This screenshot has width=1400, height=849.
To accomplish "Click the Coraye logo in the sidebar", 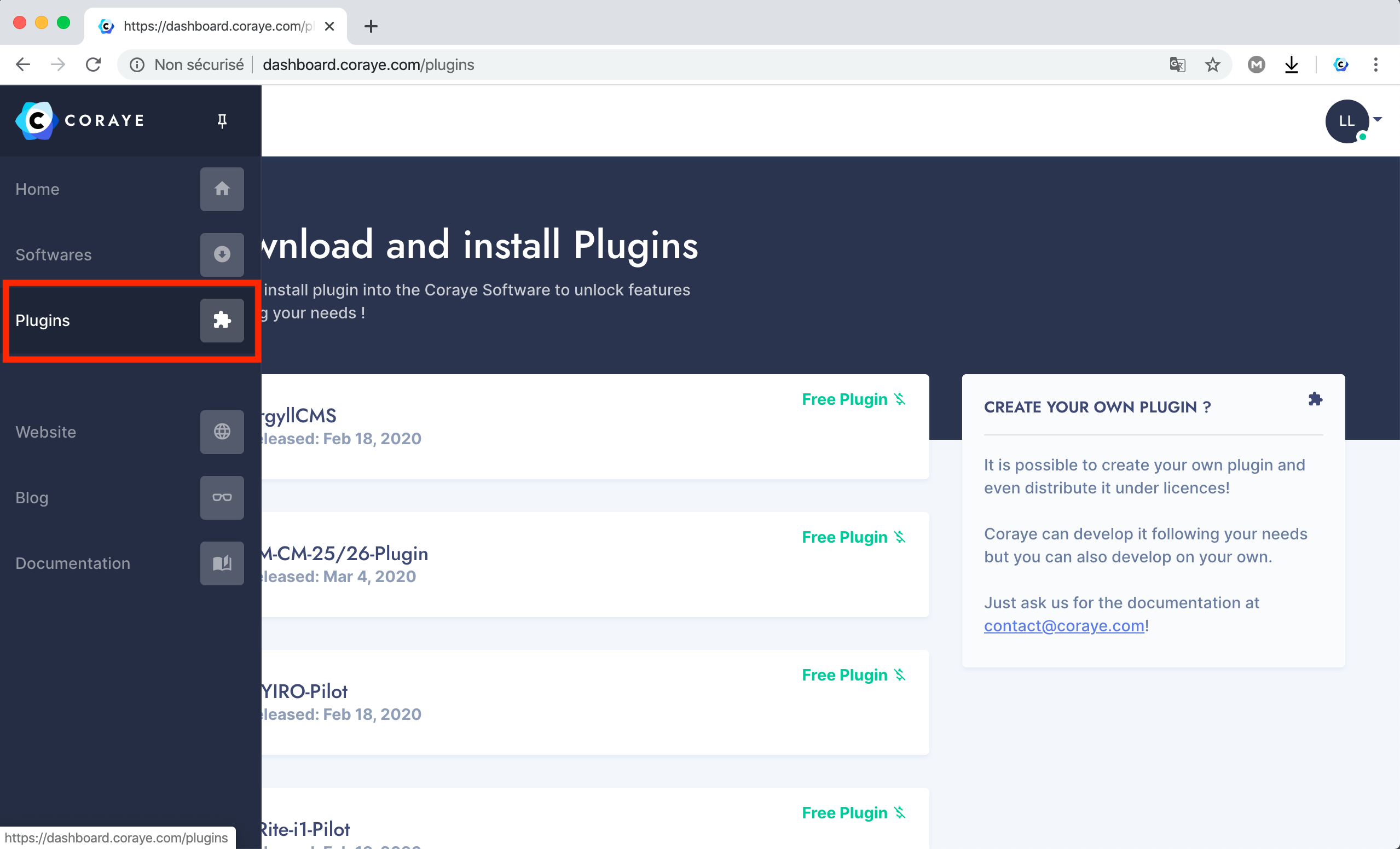I will tap(80, 120).
